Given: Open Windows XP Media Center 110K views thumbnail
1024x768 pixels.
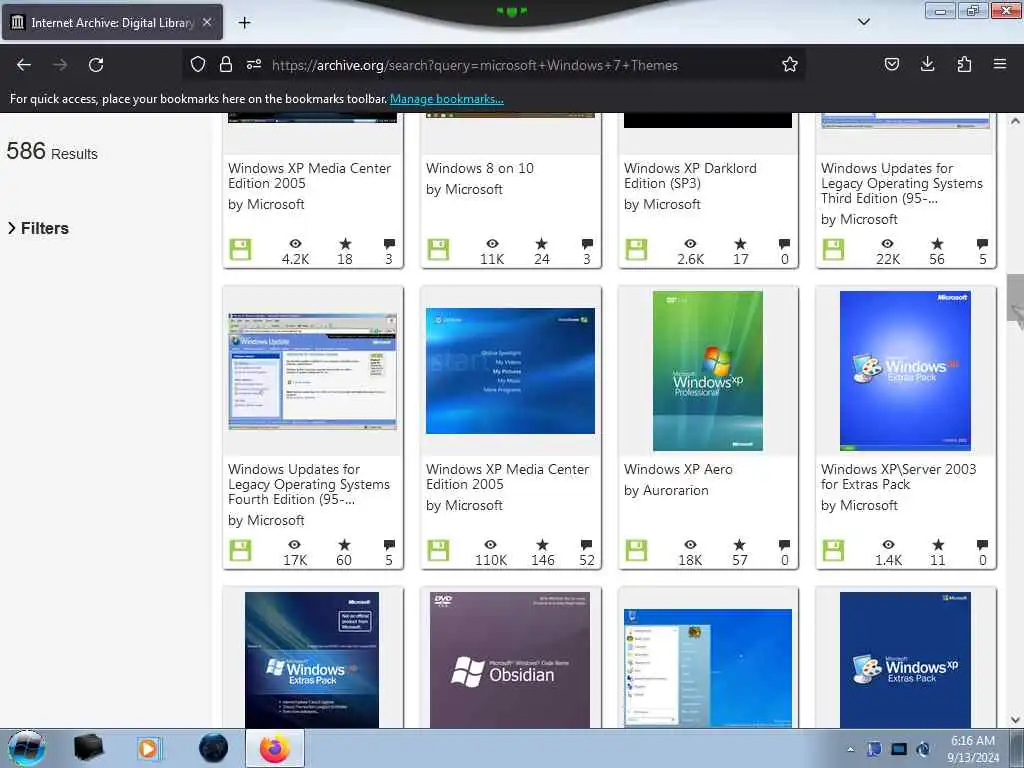Looking at the screenshot, I should tap(510, 370).
